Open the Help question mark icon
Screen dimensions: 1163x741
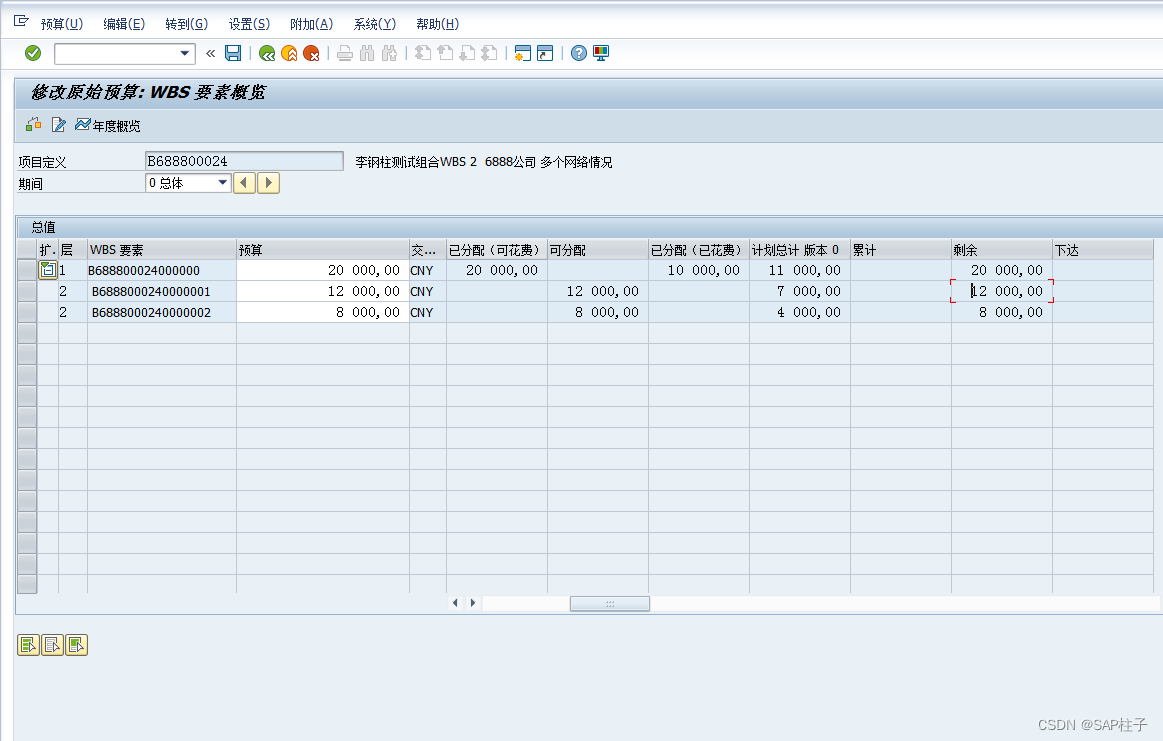coord(579,53)
